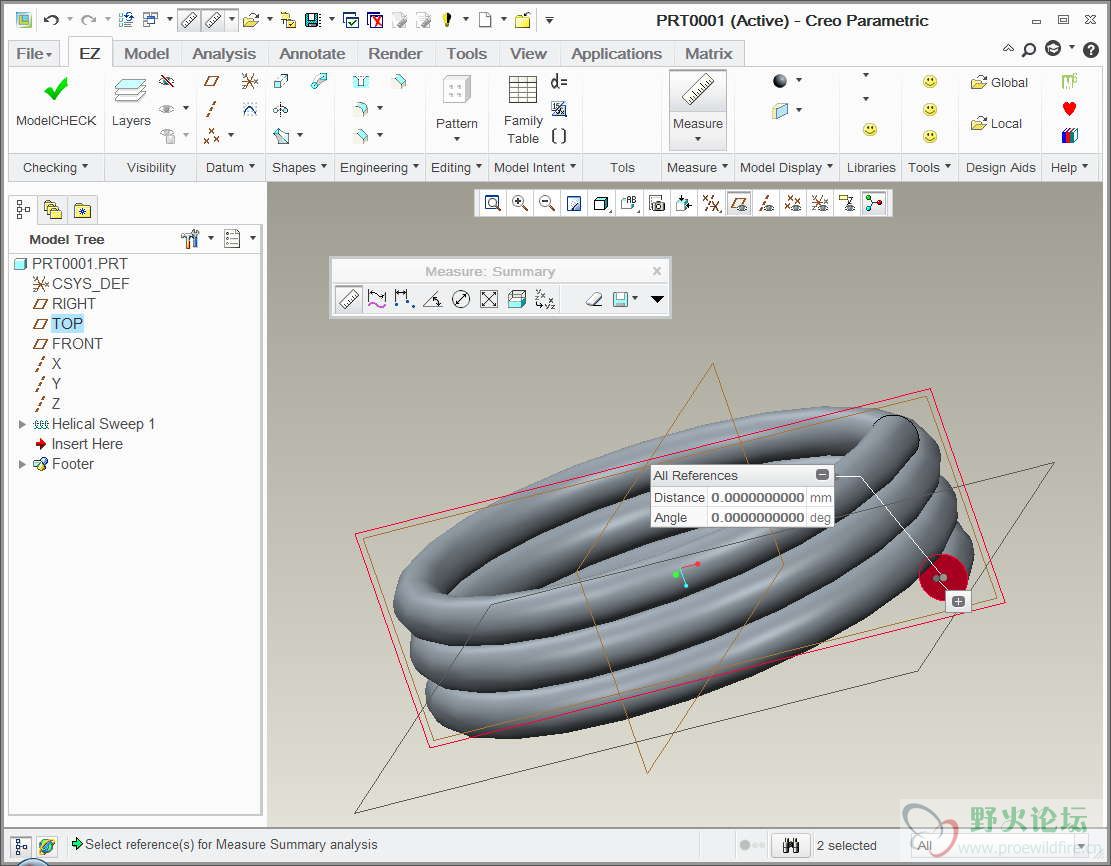Insert a datum axis from ribbon
The height and width of the screenshot is (866, 1111).
pyautogui.click(x=211, y=108)
